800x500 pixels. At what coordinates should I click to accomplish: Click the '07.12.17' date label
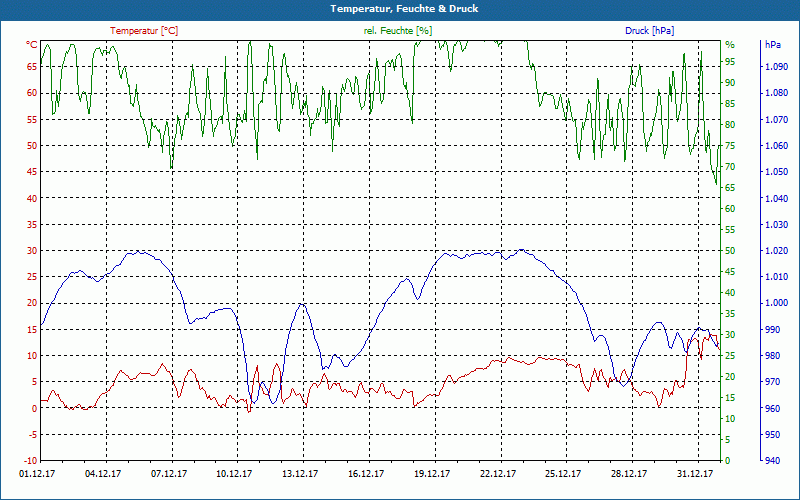[x=169, y=474]
